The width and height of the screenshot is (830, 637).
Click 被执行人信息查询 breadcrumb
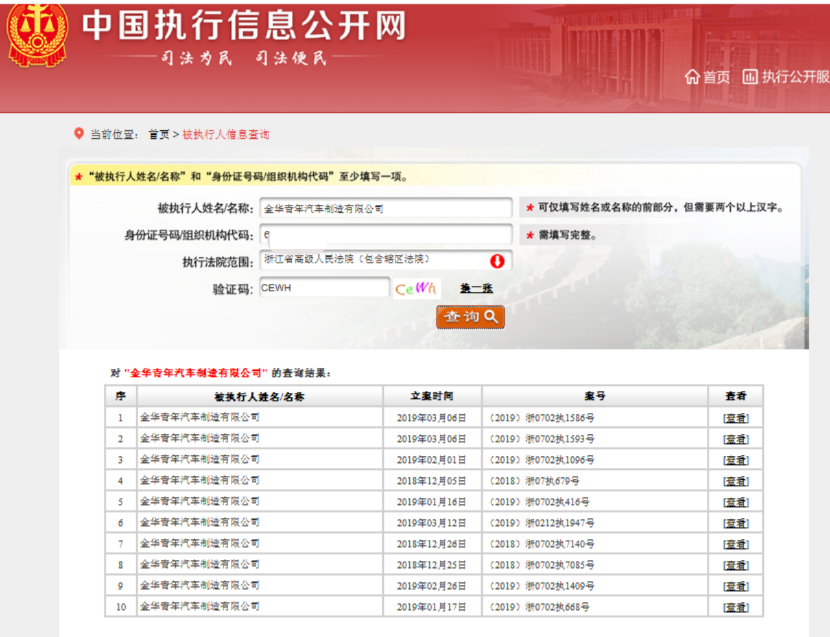[225, 134]
